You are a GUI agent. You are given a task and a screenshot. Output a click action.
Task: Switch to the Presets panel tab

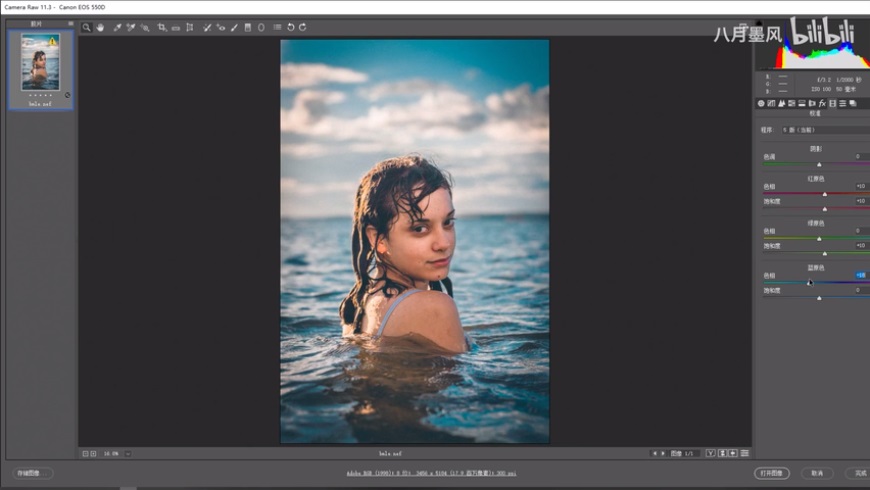(842, 103)
